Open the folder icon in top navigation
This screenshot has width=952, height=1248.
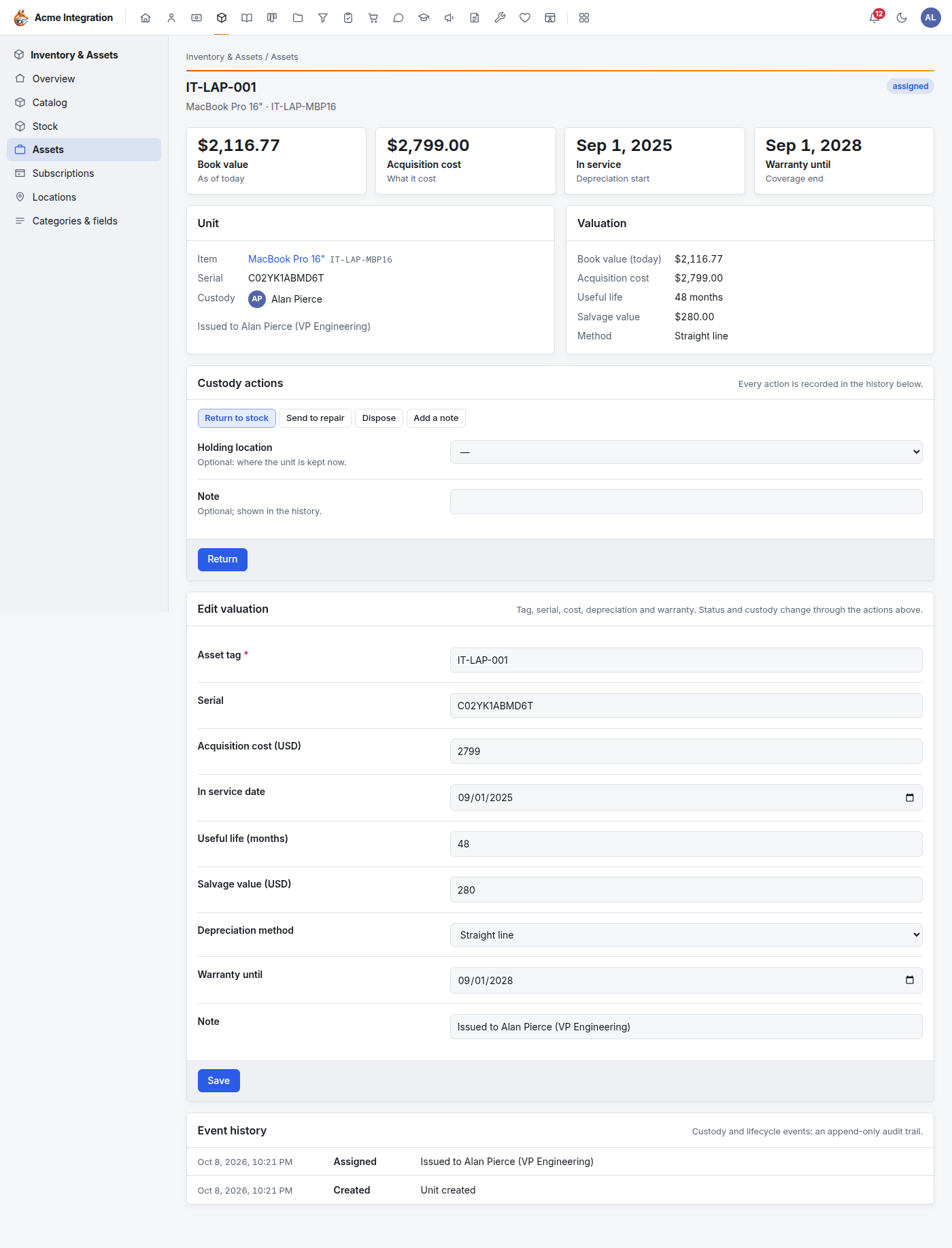[x=298, y=18]
